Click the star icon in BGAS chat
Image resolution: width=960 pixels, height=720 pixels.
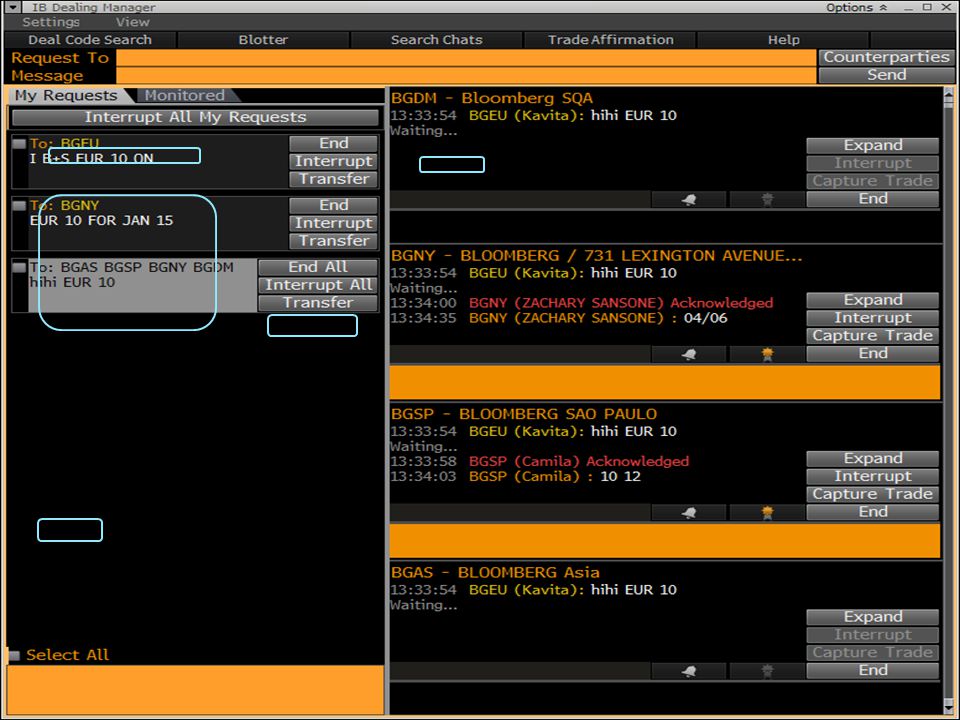[767, 671]
